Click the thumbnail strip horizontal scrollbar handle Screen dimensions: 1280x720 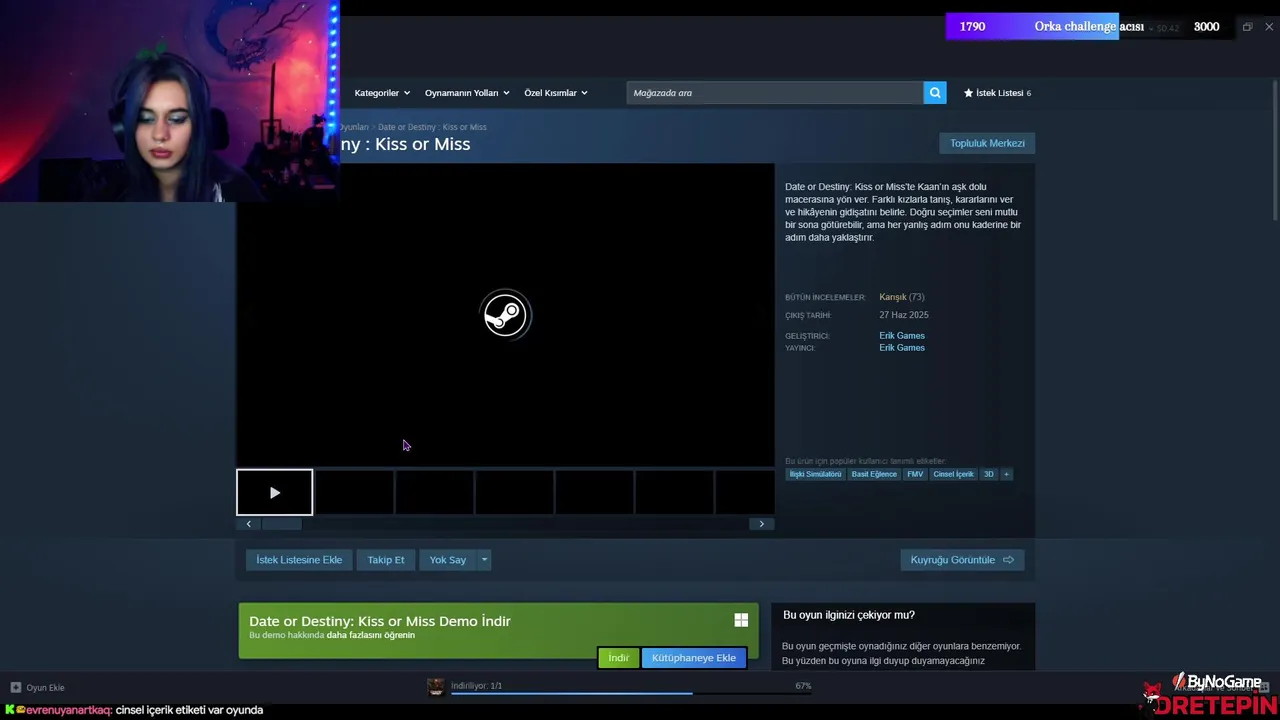pos(280,524)
